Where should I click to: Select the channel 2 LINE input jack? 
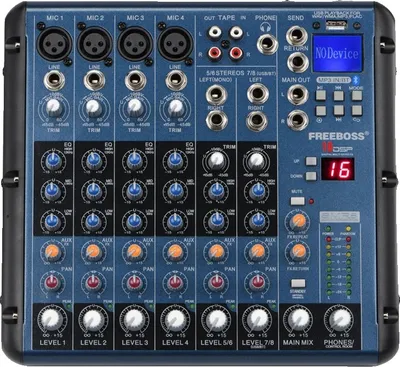95,80
